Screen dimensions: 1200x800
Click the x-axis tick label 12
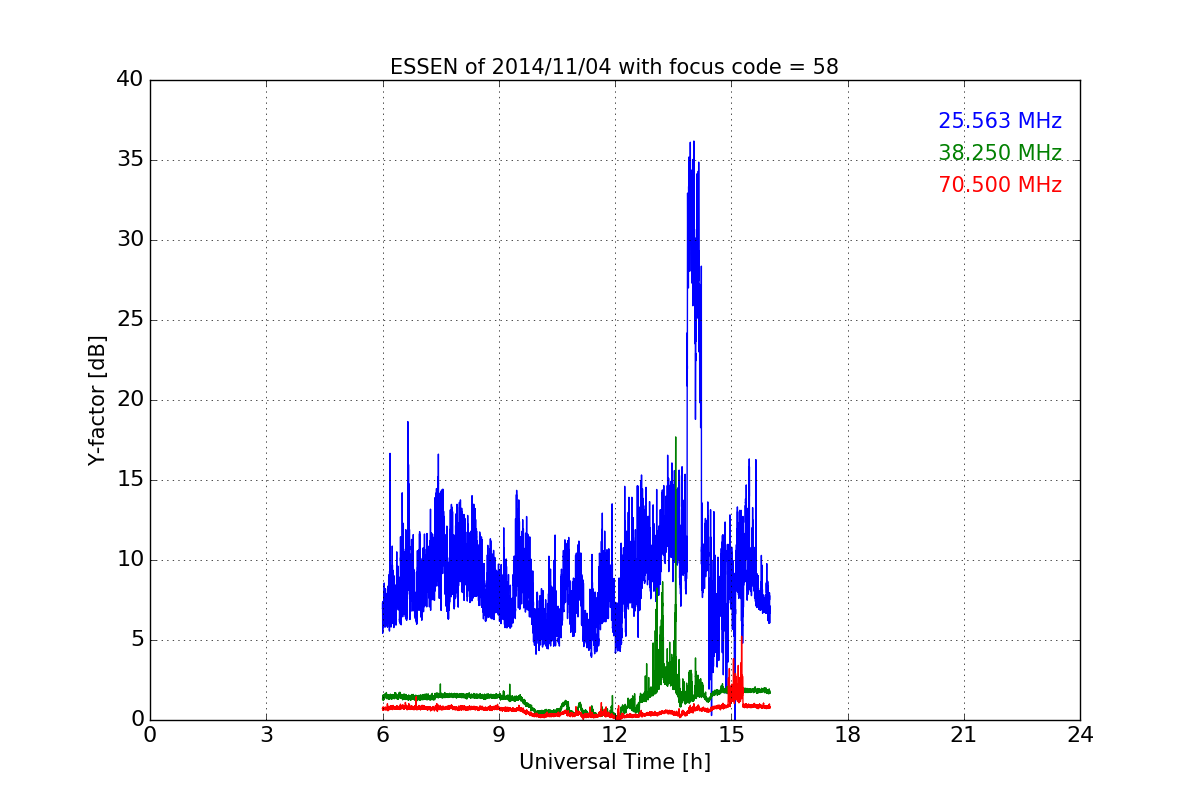tap(615, 735)
